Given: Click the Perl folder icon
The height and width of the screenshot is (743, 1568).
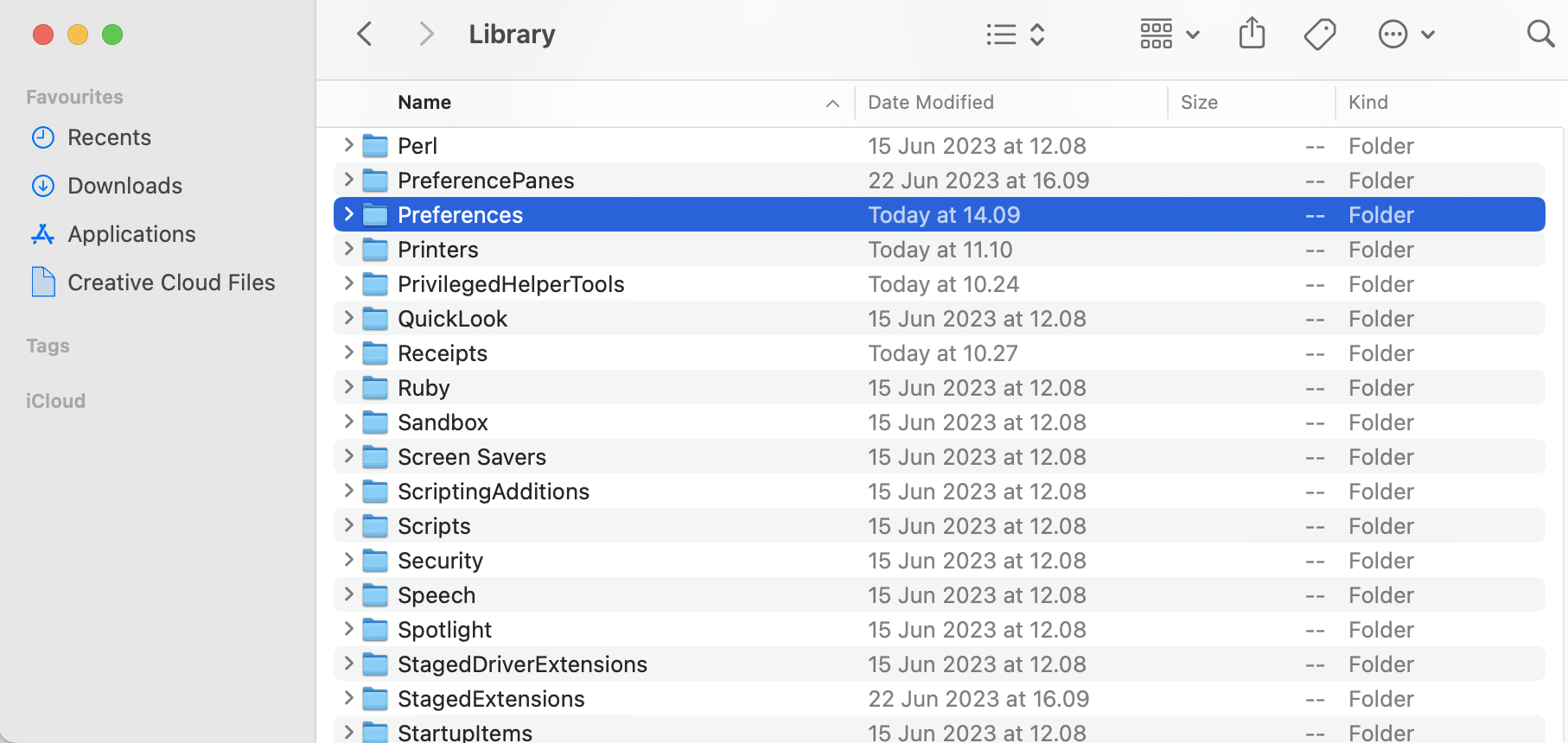Looking at the screenshot, I should point(375,146).
